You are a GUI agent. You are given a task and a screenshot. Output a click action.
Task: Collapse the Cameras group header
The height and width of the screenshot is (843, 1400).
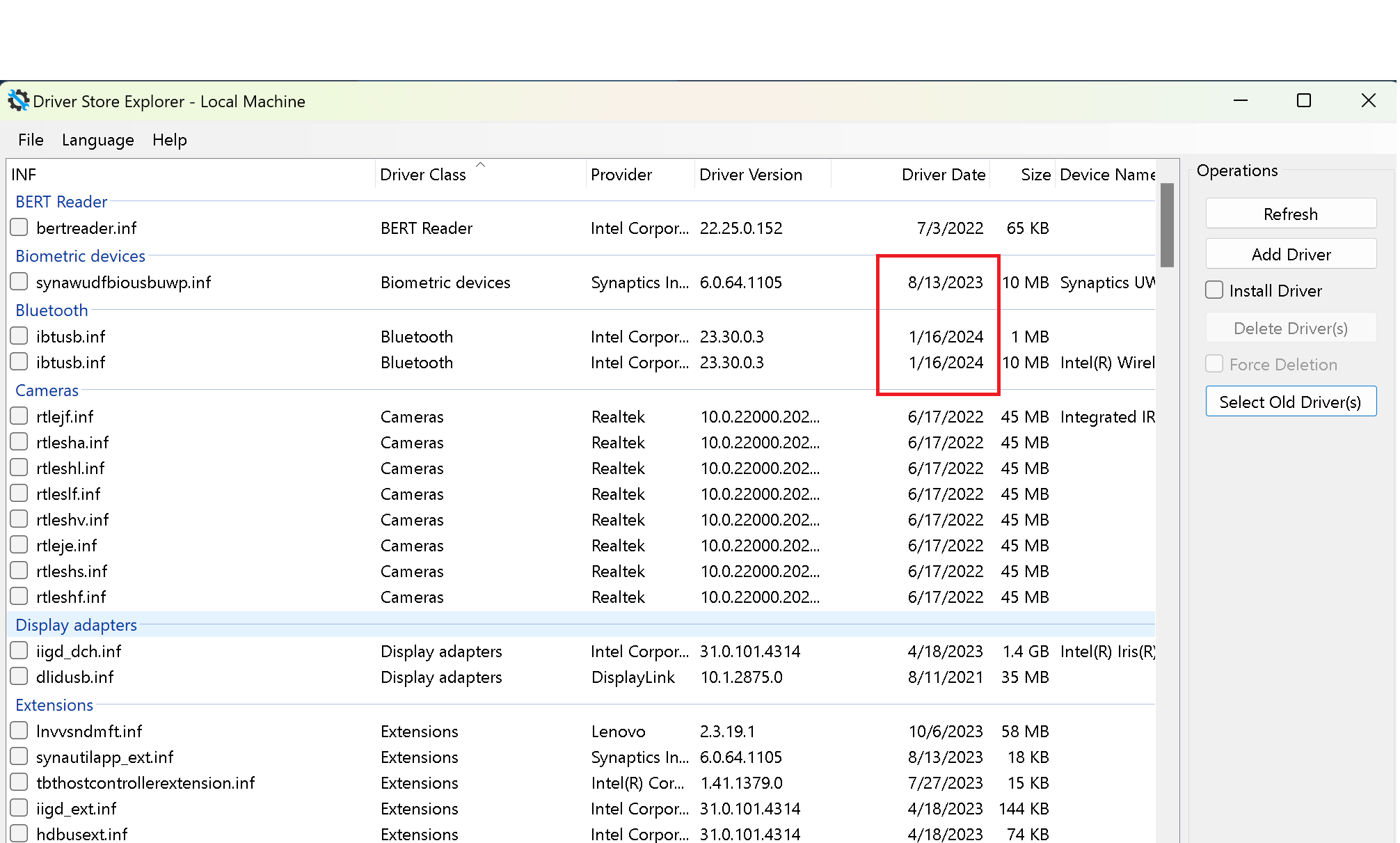[x=47, y=391]
